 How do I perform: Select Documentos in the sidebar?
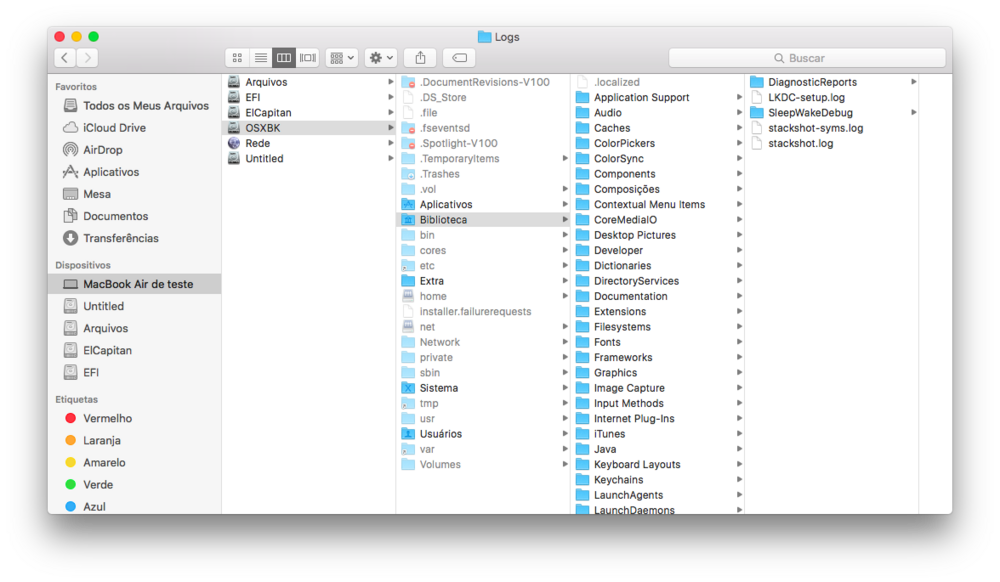point(115,216)
